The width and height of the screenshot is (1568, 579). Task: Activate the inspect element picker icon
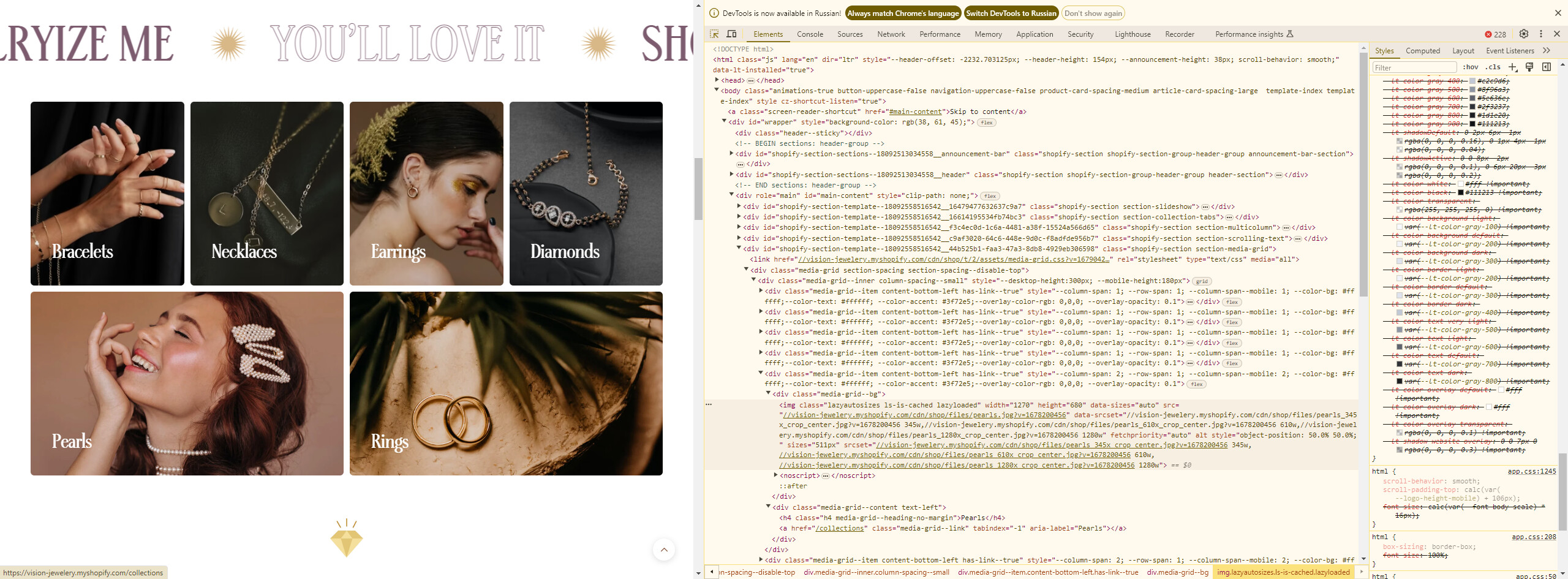714,34
